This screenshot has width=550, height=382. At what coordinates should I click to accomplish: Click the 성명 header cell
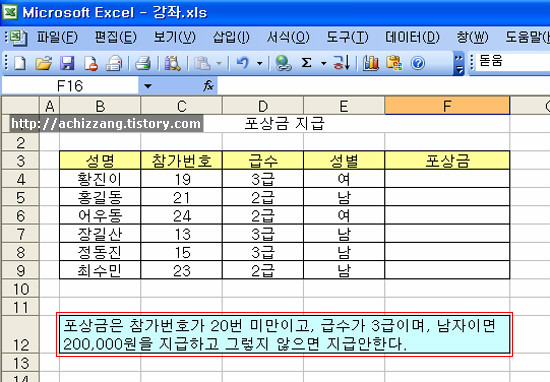[100, 161]
